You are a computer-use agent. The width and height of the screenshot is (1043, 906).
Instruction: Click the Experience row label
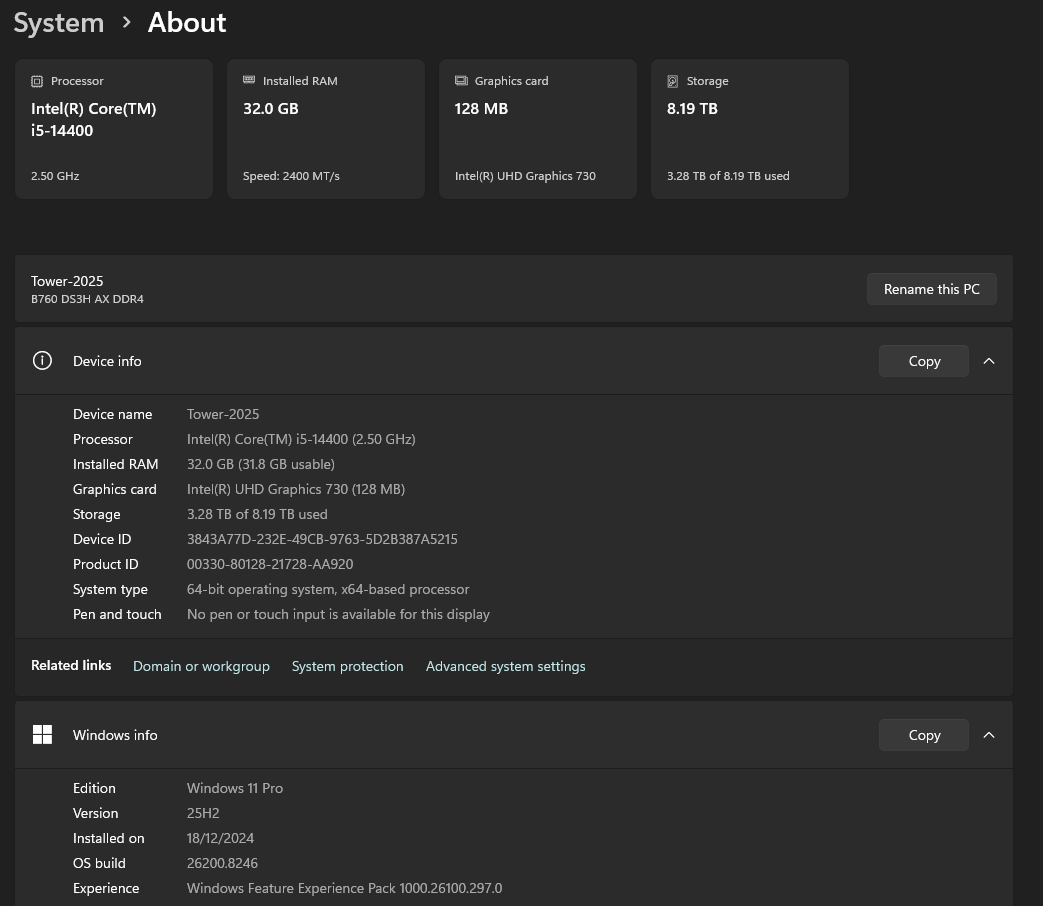point(106,888)
